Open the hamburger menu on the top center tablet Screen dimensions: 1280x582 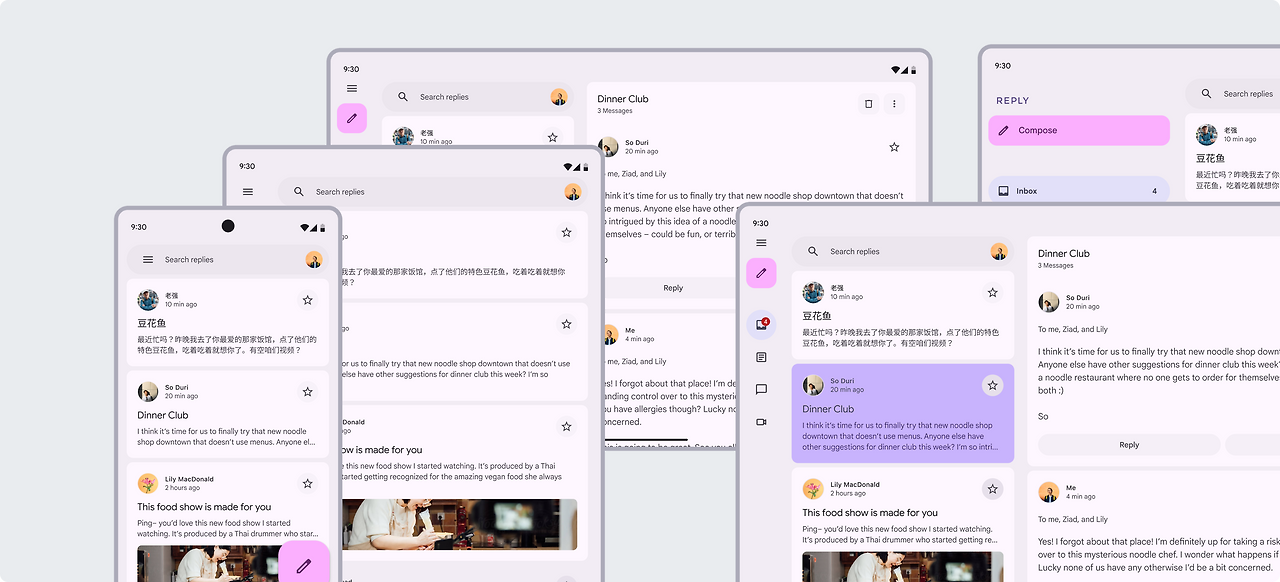tap(352, 89)
